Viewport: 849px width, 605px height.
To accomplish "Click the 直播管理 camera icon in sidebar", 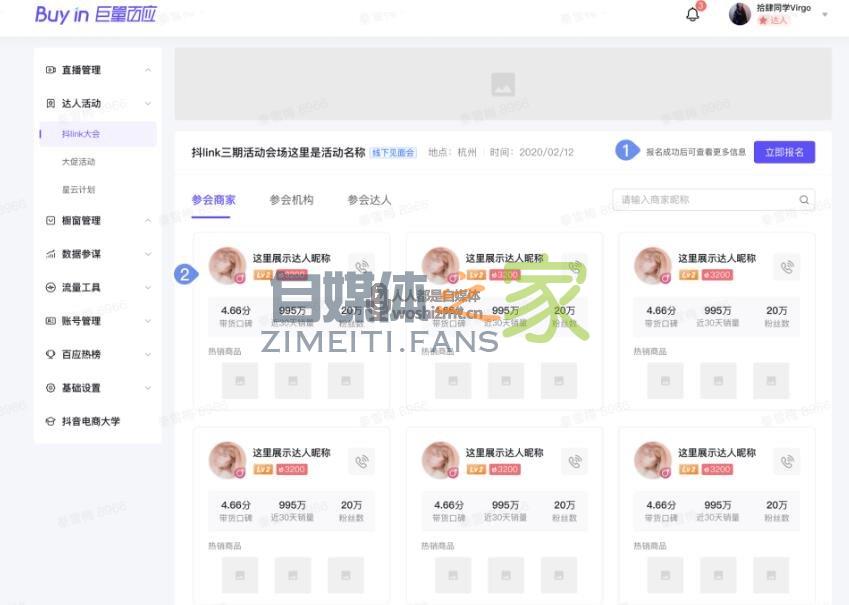I will 51,70.
